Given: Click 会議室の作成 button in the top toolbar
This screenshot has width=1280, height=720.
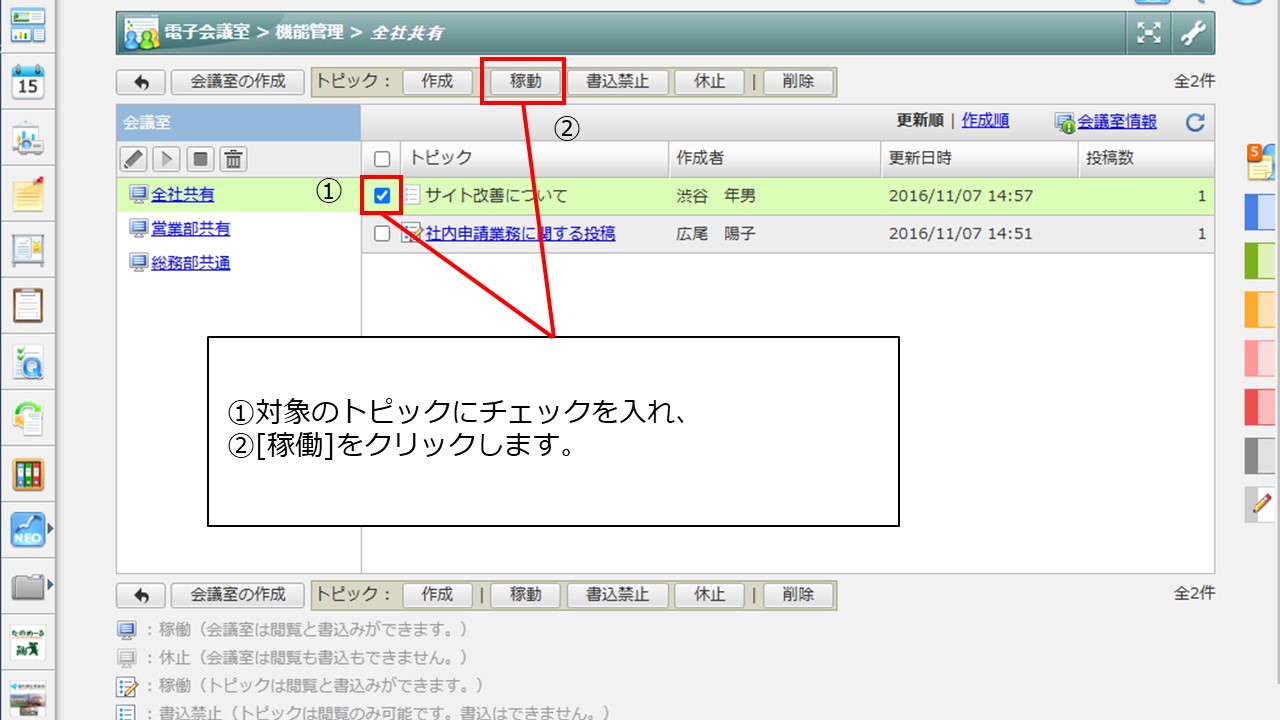Looking at the screenshot, I should (238, 82).
